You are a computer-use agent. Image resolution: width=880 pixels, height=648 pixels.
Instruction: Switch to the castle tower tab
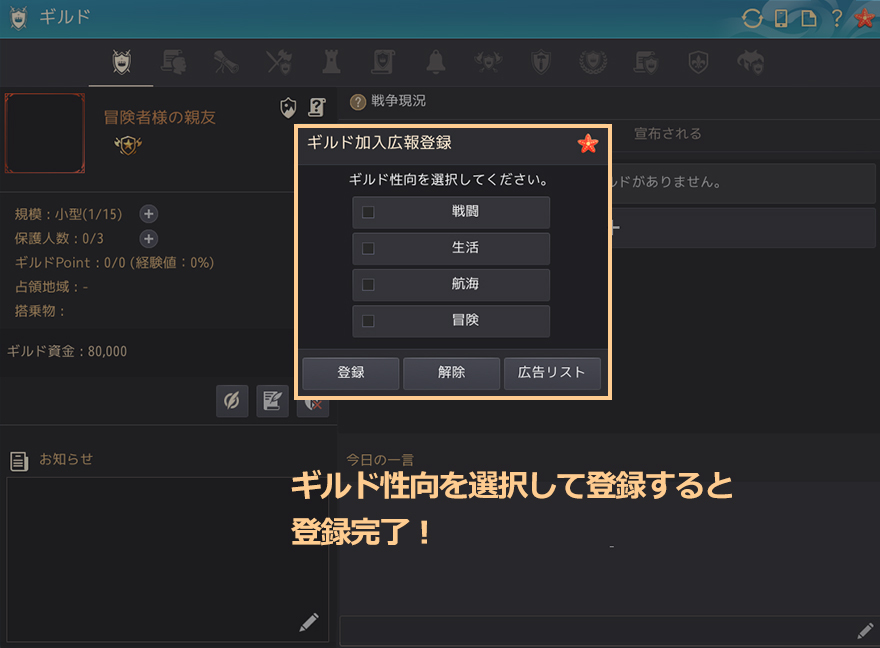click(330, 62)
